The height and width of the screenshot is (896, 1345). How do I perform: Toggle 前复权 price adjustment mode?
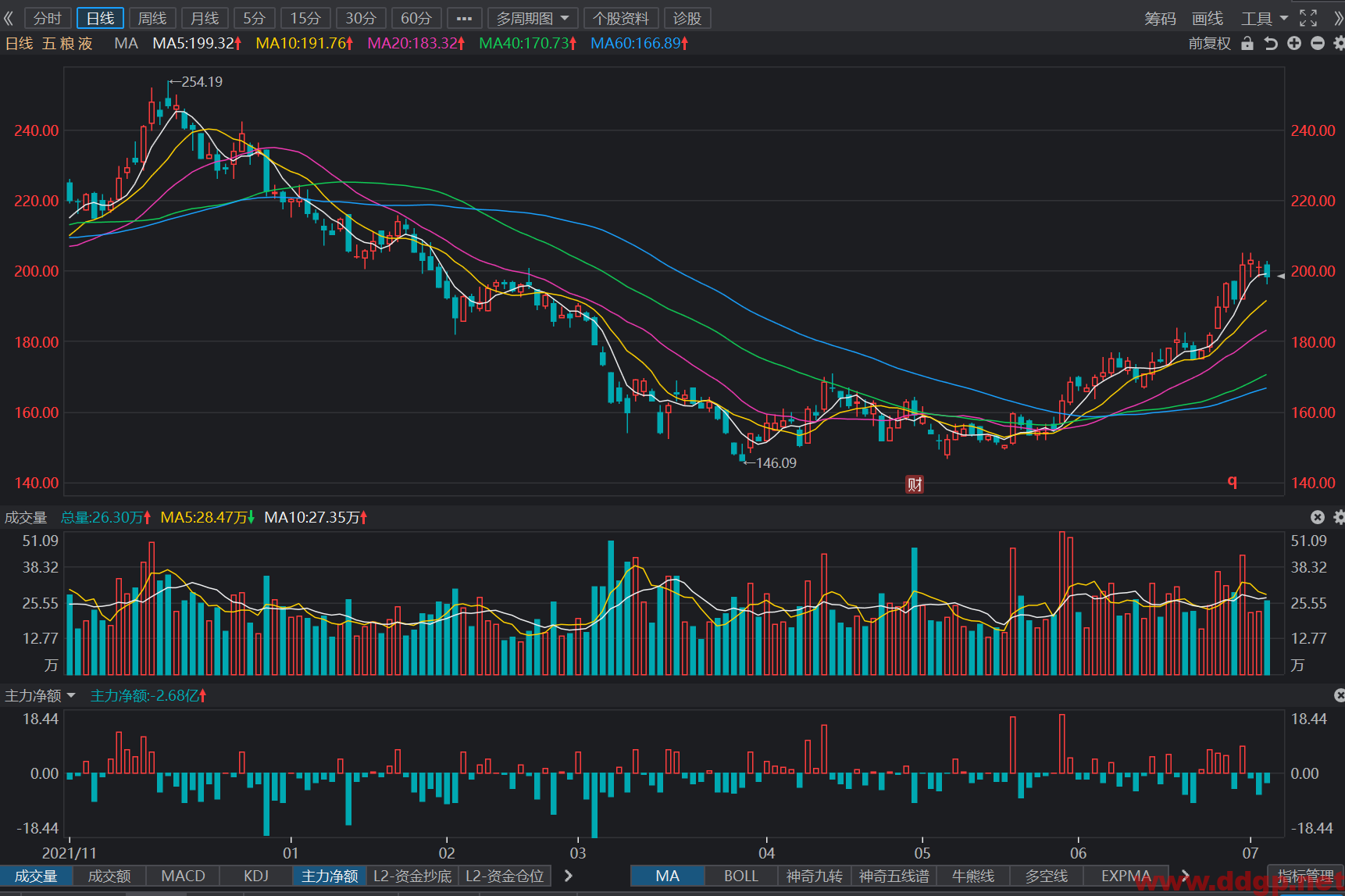click(1209, 44)
